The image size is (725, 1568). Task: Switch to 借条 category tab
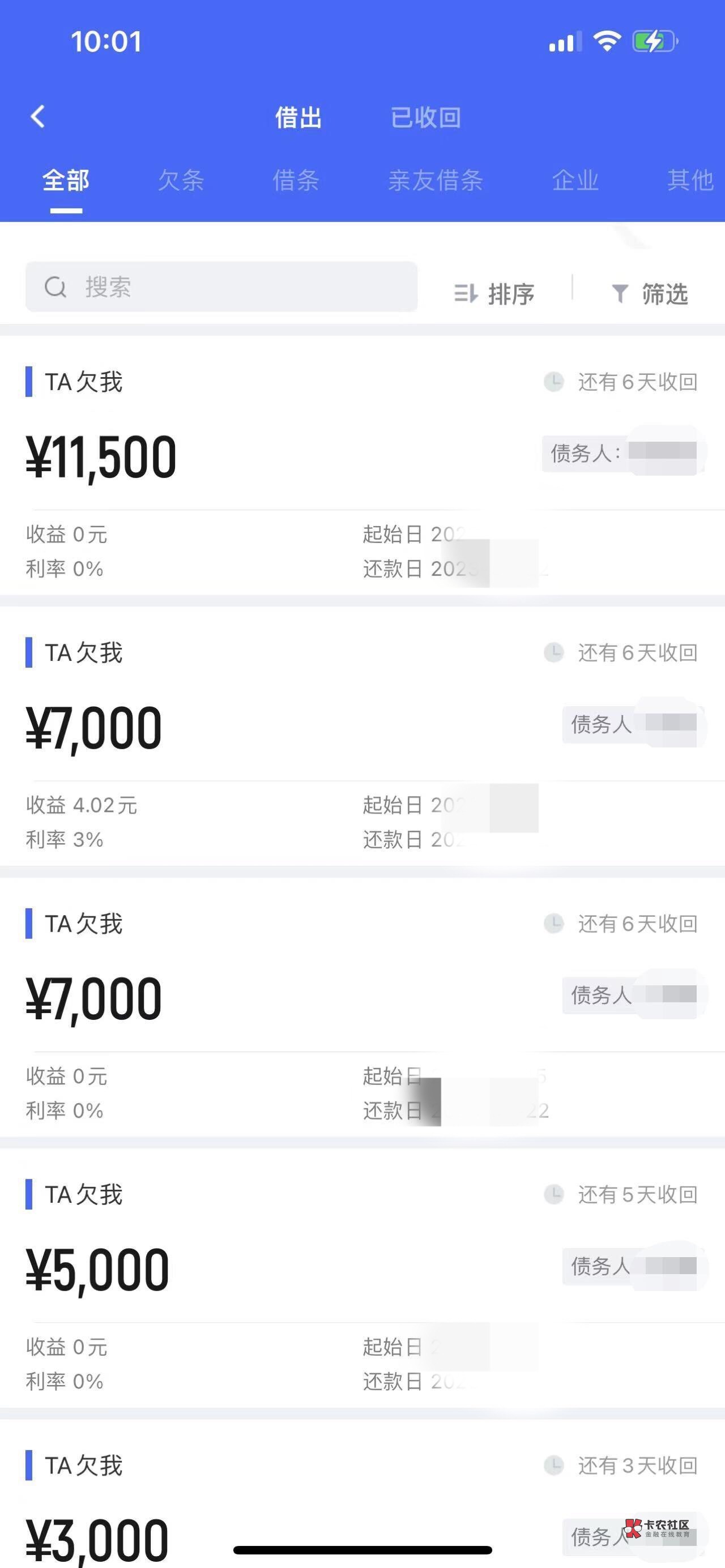(296, 180)
